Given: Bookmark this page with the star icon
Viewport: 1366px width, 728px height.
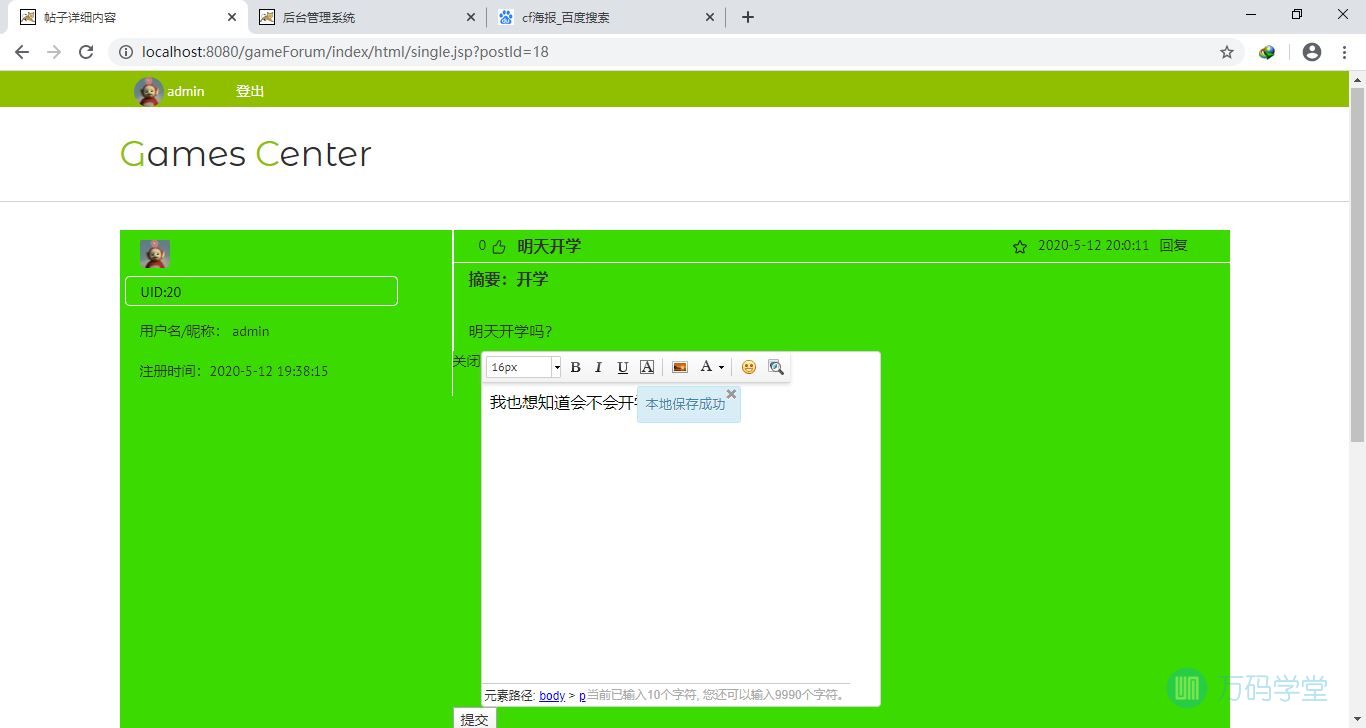Looking at the screenshot, I should click(1226, 52).
